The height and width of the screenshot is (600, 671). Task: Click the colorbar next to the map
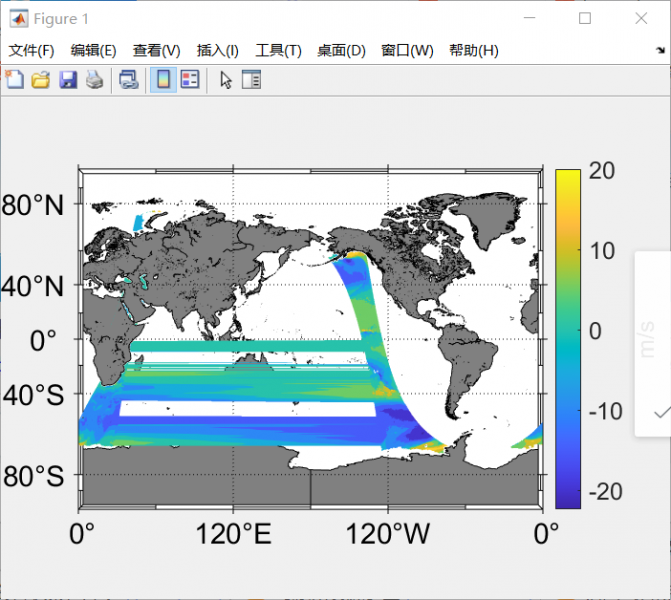point(567,338)
